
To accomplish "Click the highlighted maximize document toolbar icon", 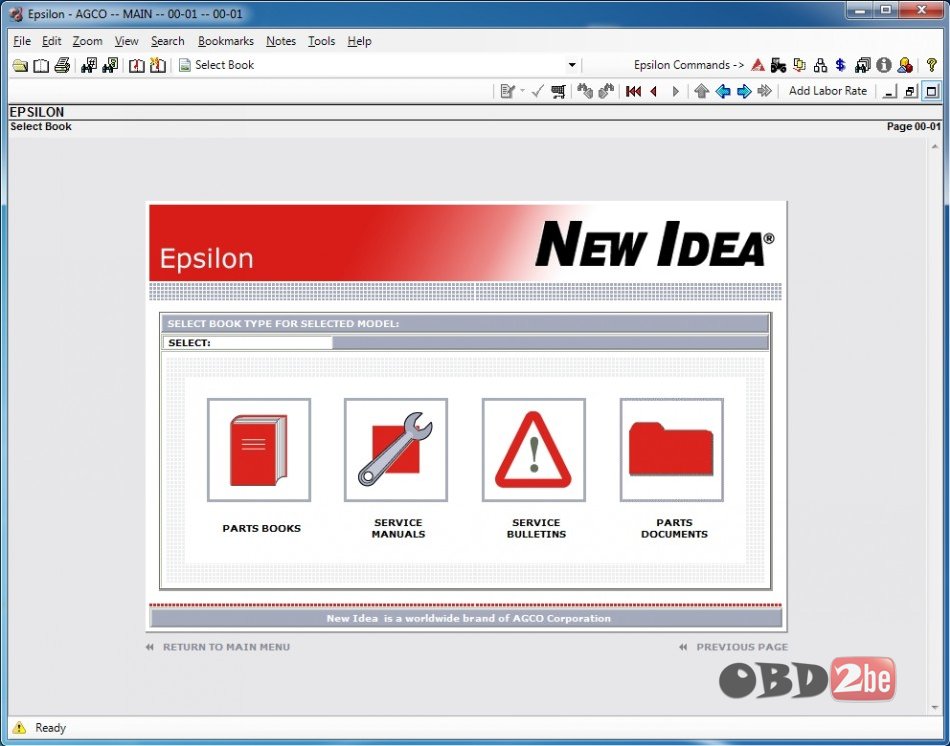I will tap(931, 92).
